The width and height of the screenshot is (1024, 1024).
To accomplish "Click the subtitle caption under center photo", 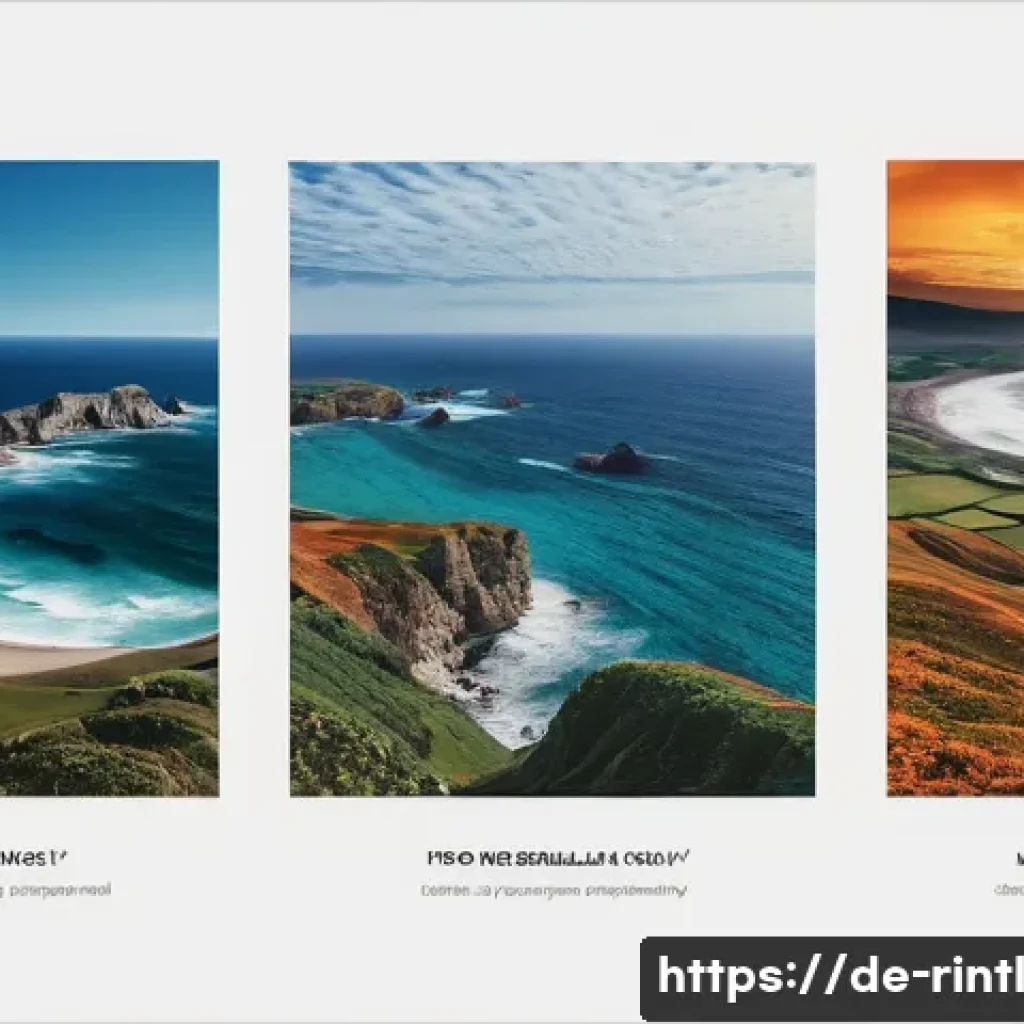I will click(554, 890).
